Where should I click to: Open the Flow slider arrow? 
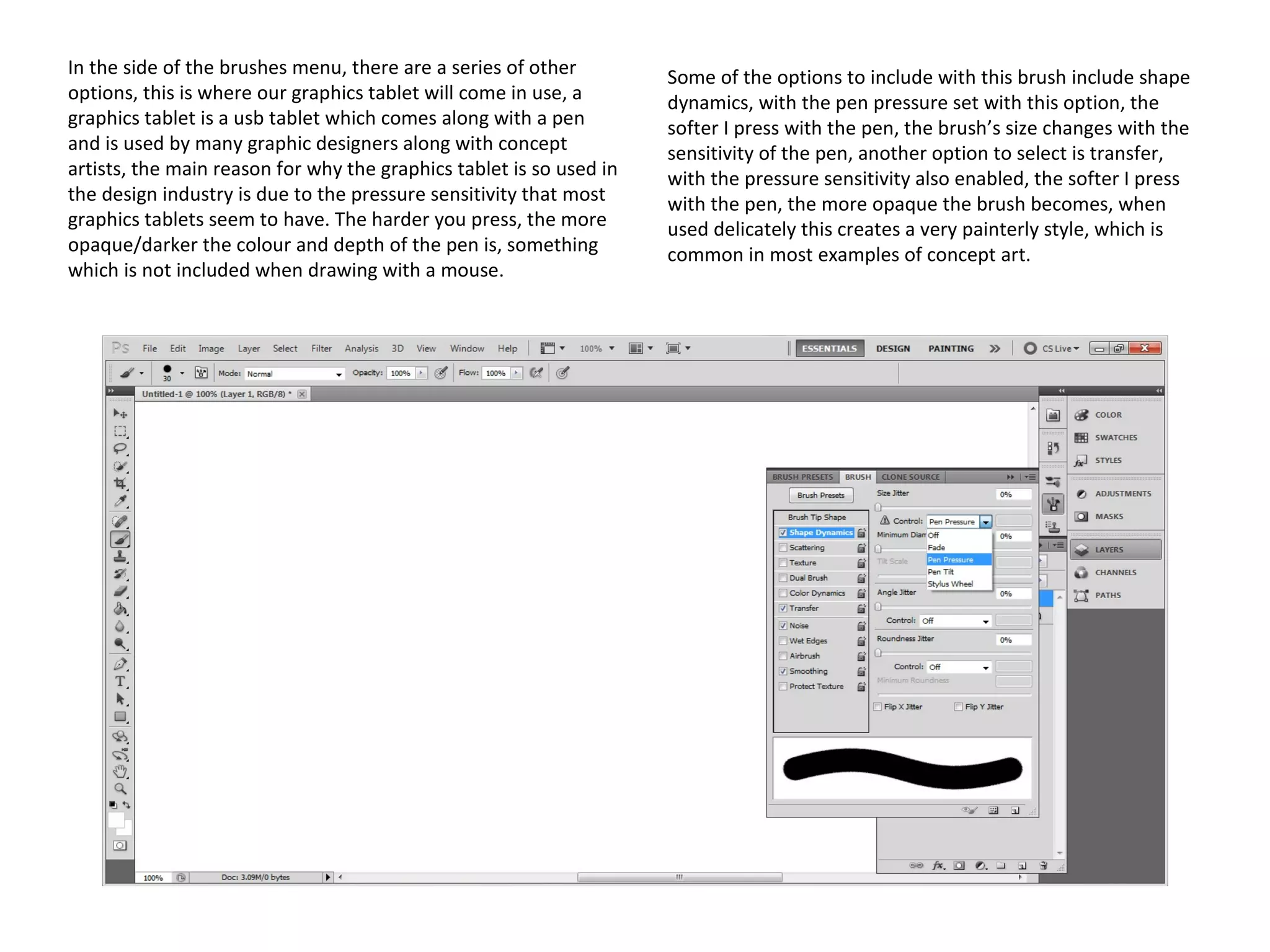pyautogui.click(x=516, y=372)
